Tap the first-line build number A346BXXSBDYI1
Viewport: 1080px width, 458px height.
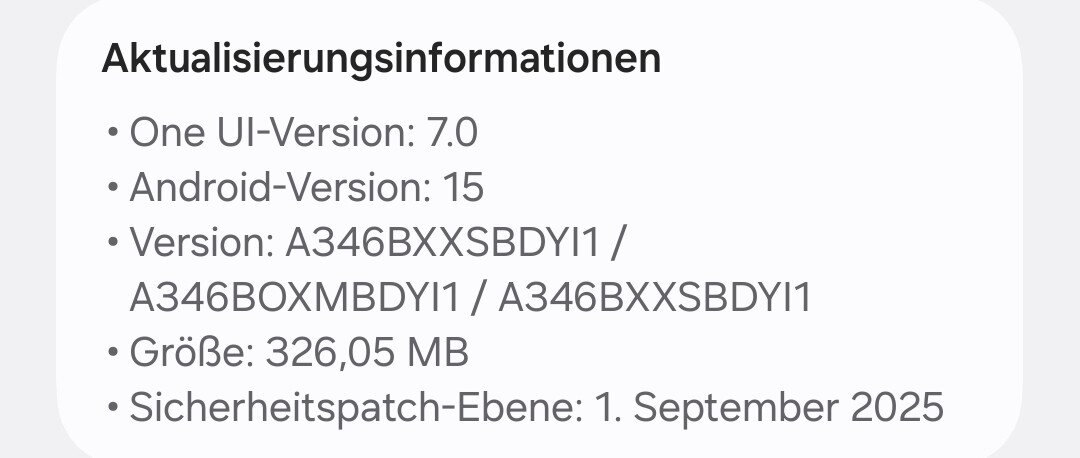click(448, 243)
